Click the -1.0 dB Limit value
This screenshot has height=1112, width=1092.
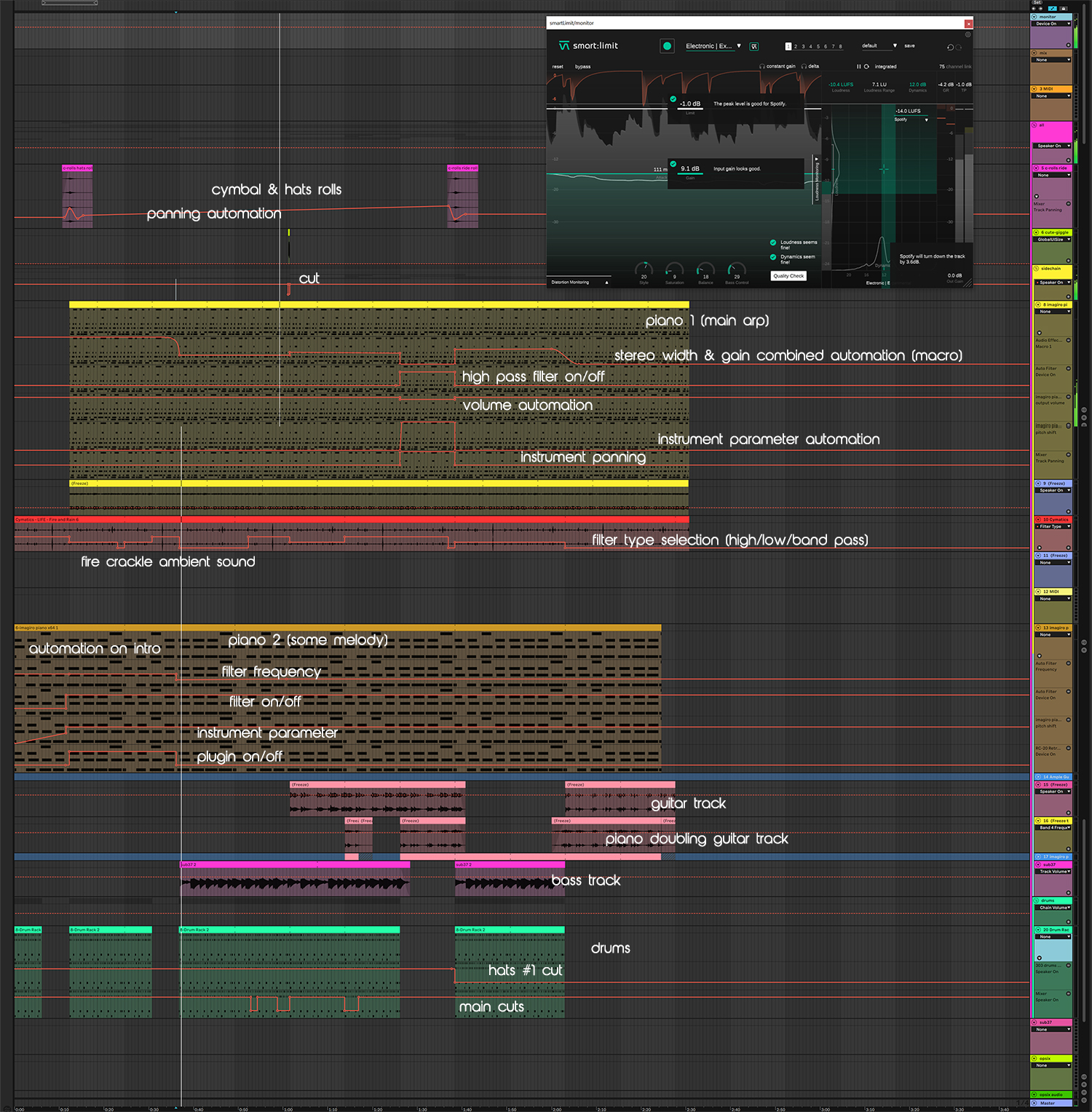tap(690, 103)
